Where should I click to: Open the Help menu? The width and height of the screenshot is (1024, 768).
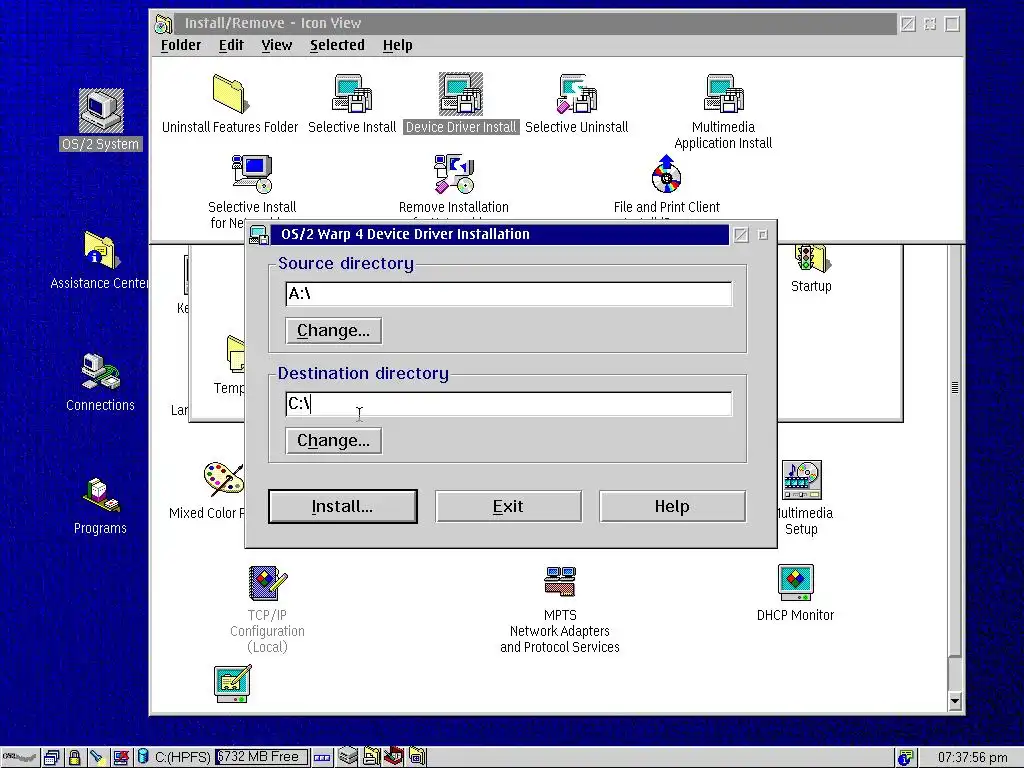[397, 45]
